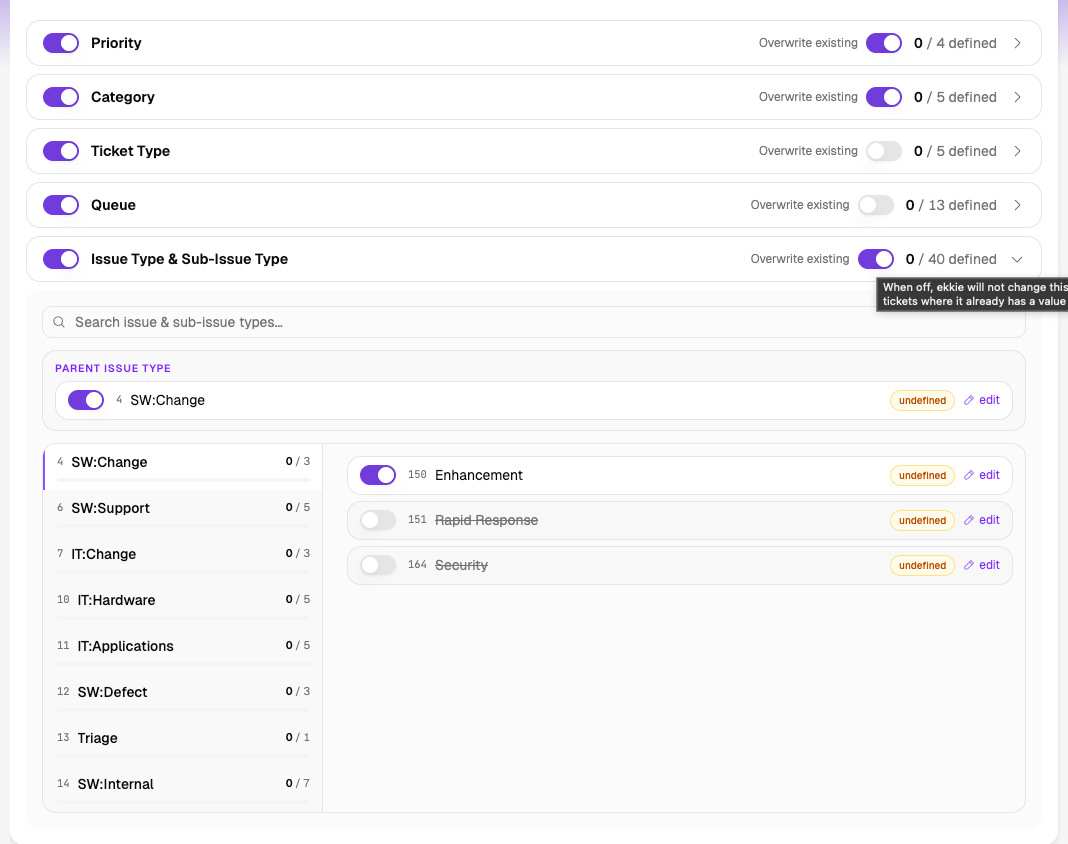Click the Category section title
This screenshot has height=844, width=1068.
pos(123,97)
